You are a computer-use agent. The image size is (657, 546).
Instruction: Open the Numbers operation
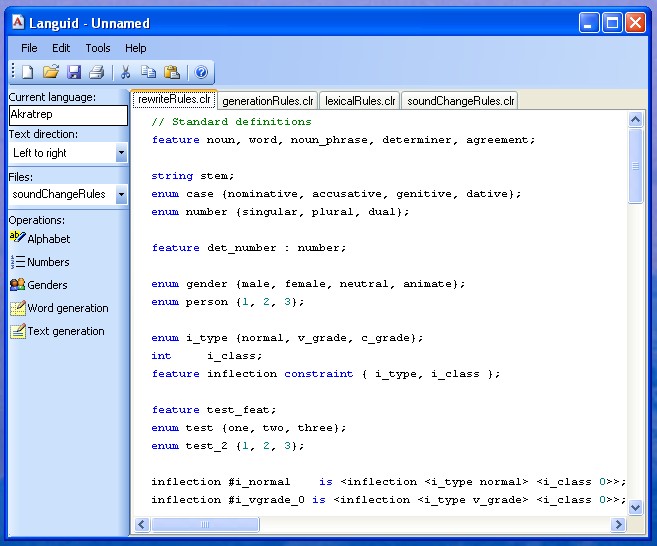(x=48, y=262)
